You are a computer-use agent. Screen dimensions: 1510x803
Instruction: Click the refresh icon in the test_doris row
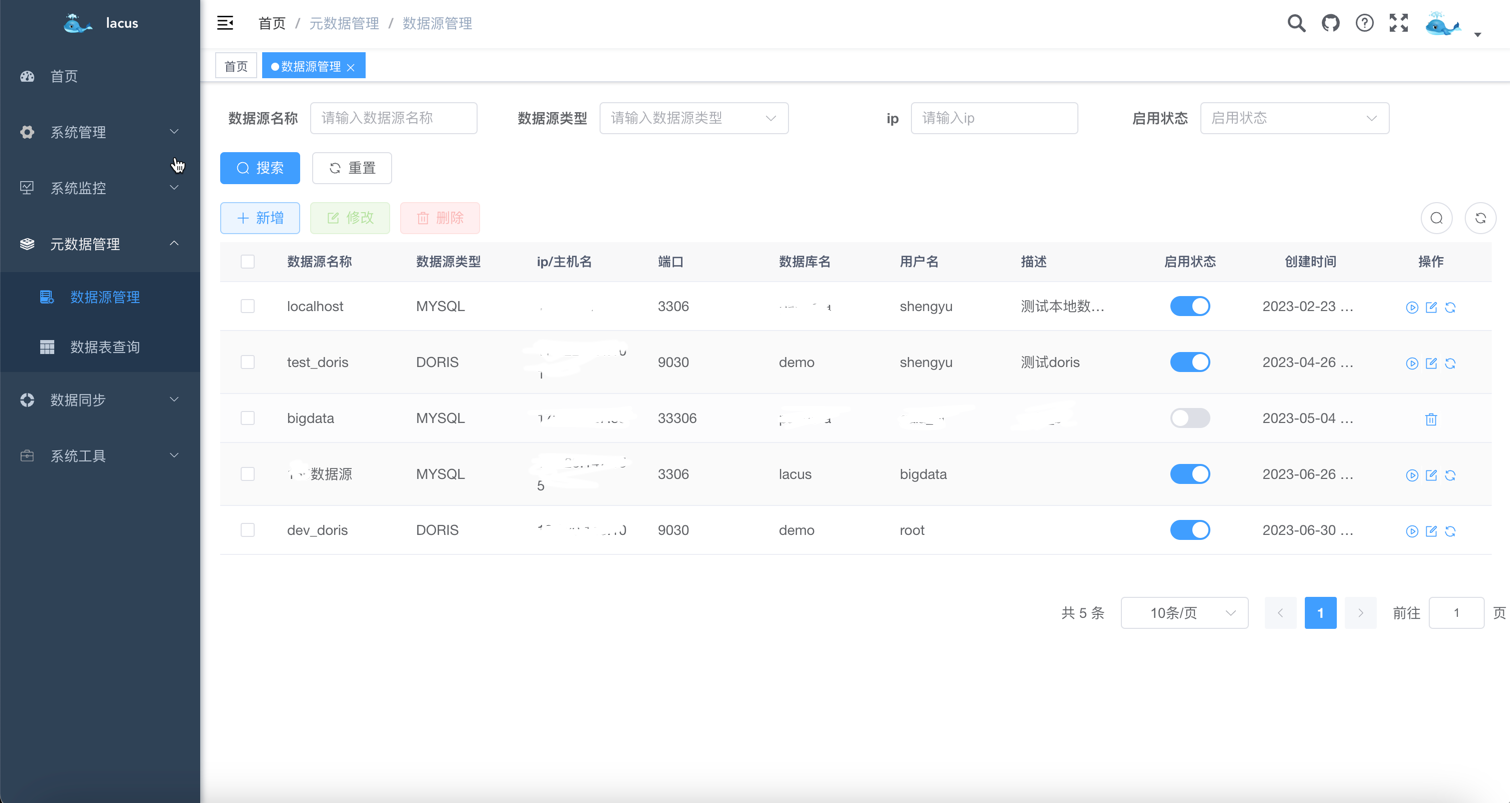point(1450,363)
